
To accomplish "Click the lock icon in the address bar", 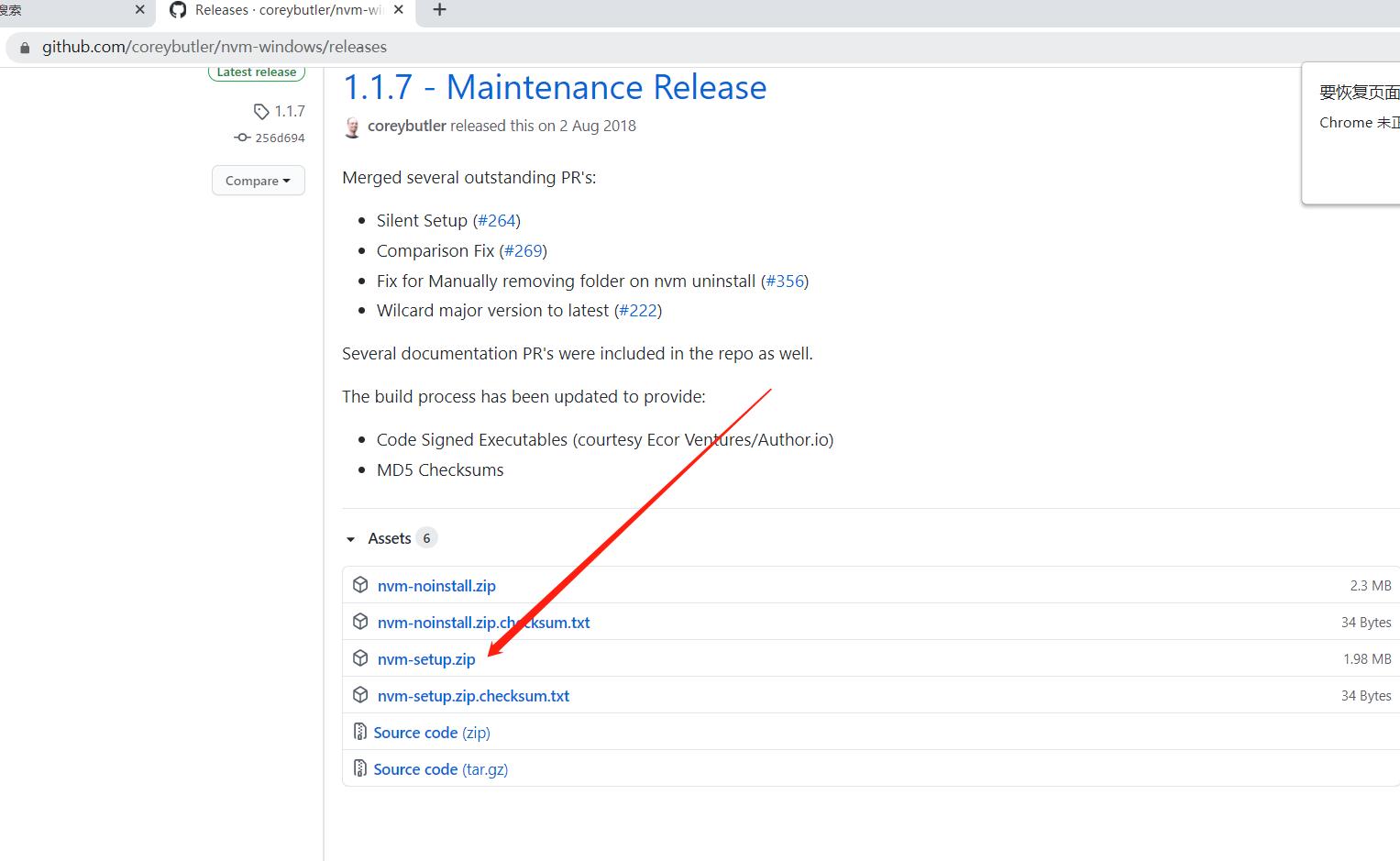I will point(25,47).
